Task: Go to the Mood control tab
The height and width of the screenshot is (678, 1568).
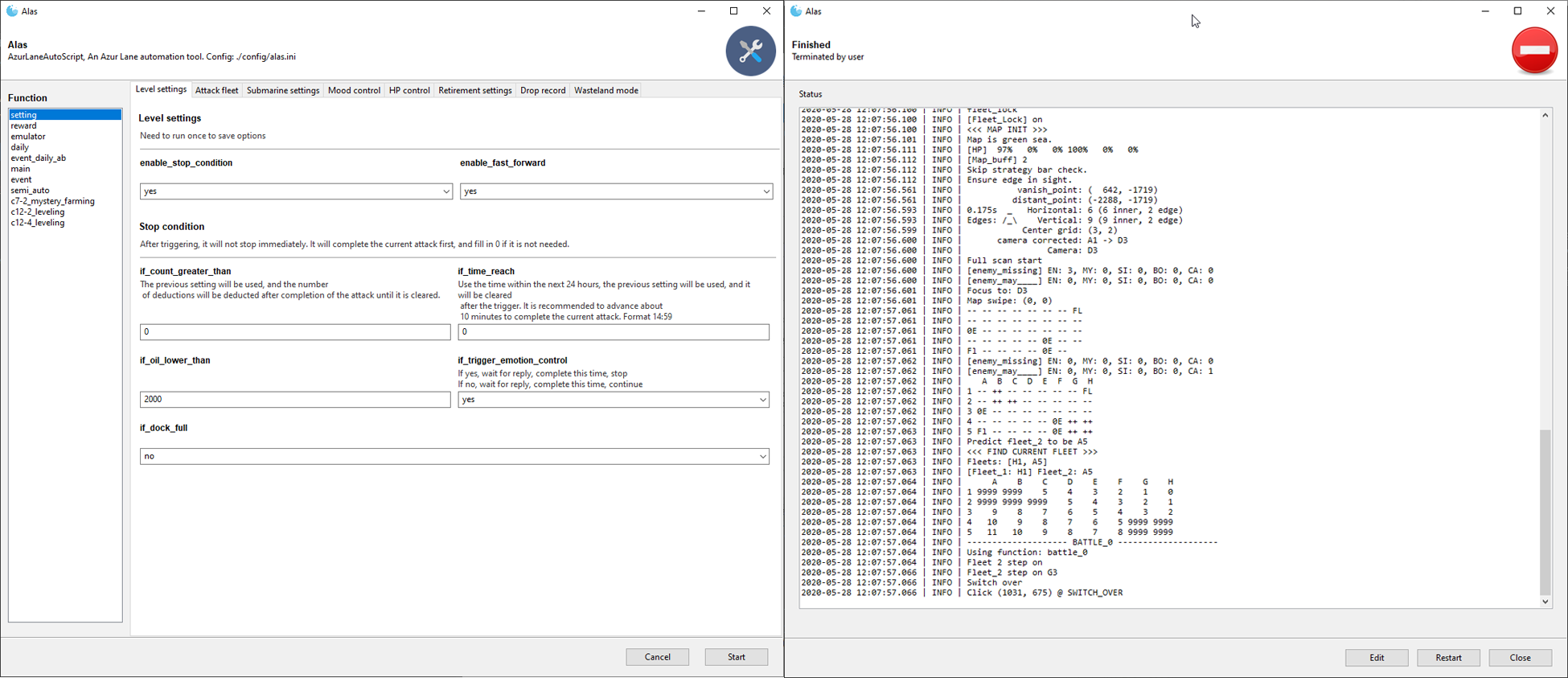Action: point(354,91)
